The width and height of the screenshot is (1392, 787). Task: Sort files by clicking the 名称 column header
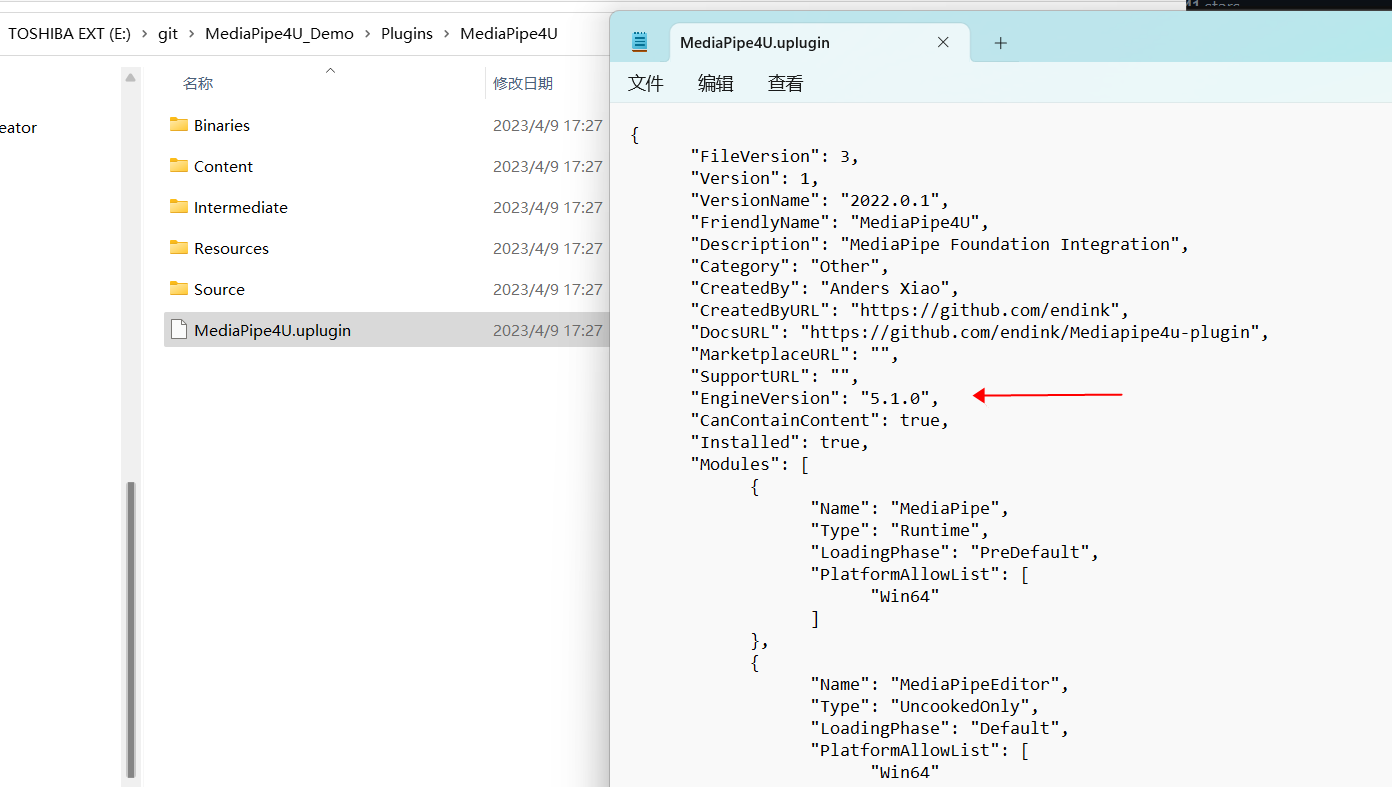pyautogui.click(x=197, y=83)
